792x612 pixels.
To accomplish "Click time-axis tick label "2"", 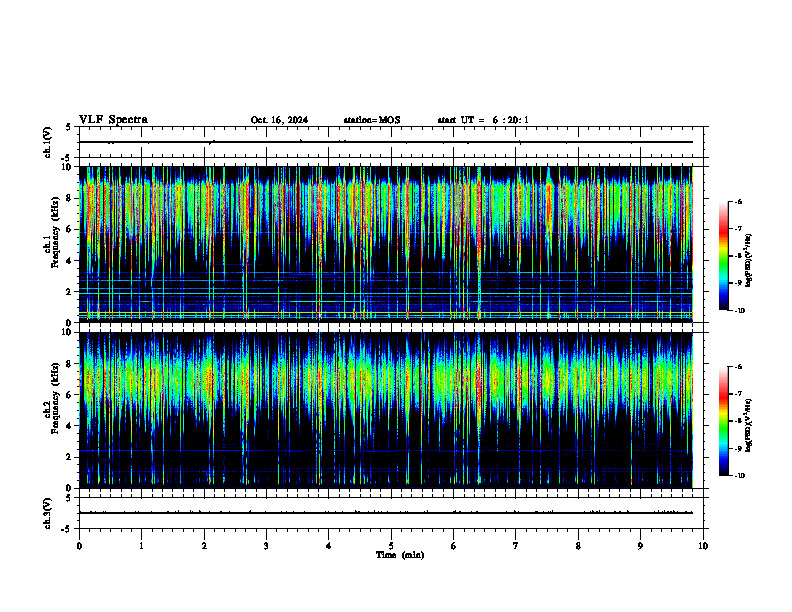I will click(204, 546).
